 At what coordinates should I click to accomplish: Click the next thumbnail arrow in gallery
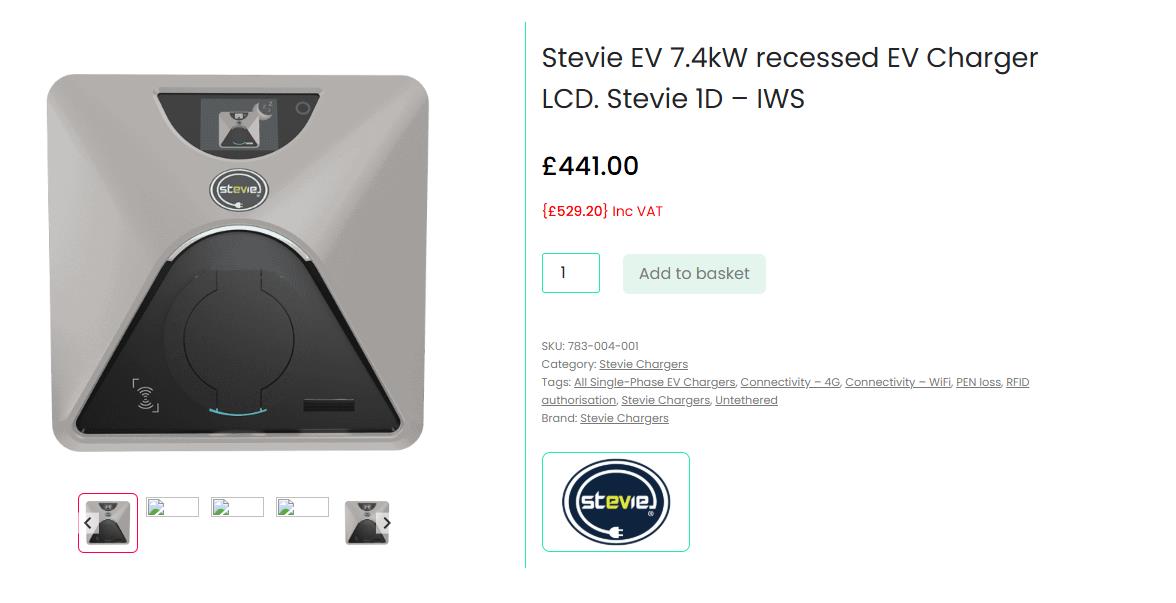tap(387, 523)
